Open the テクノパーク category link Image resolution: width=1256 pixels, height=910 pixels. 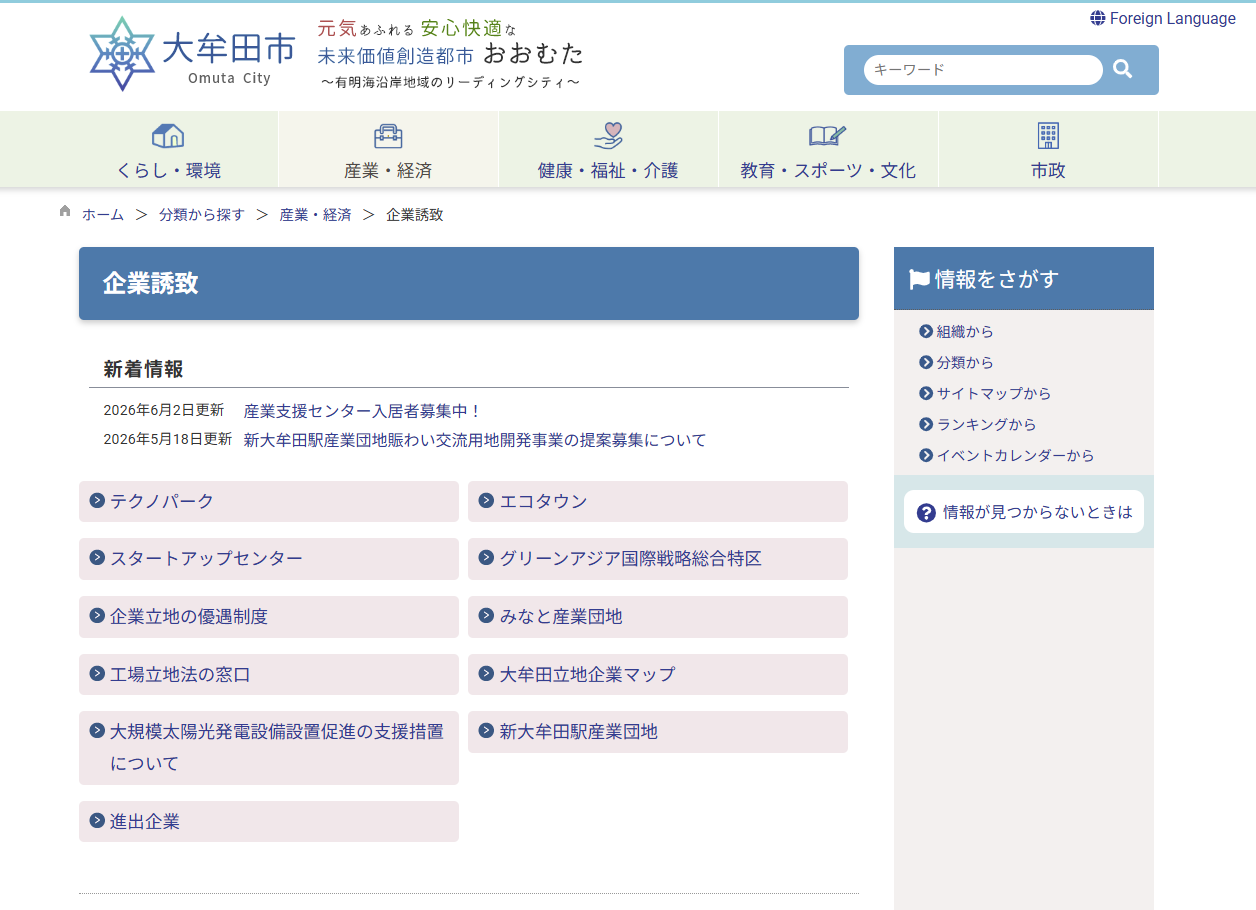[268, 501]
